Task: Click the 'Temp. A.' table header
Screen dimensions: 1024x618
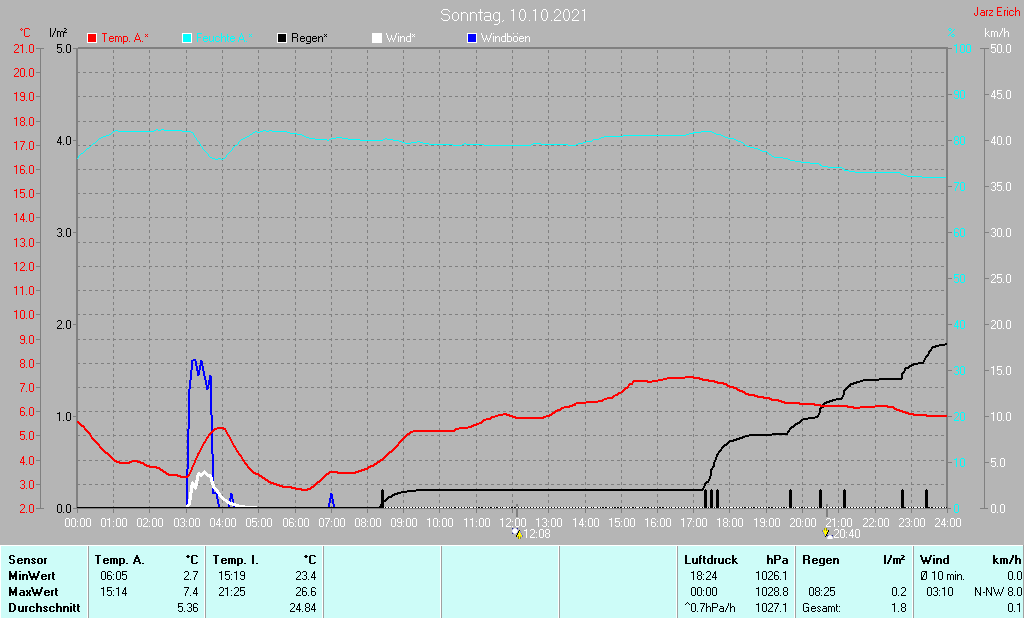Action: click(120, 560)
